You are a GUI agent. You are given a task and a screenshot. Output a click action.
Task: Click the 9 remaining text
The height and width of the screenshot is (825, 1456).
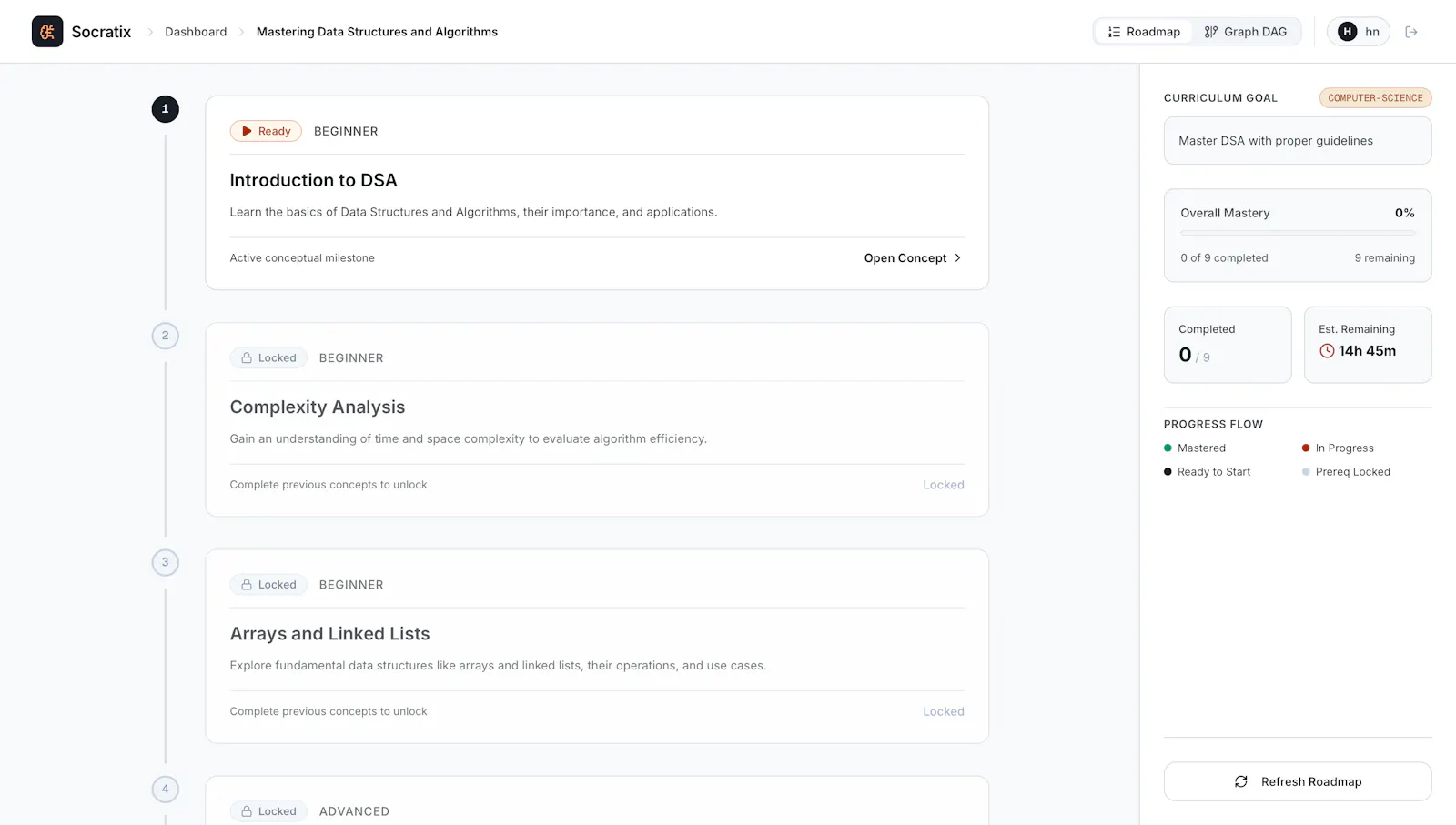pos(1384,258)
